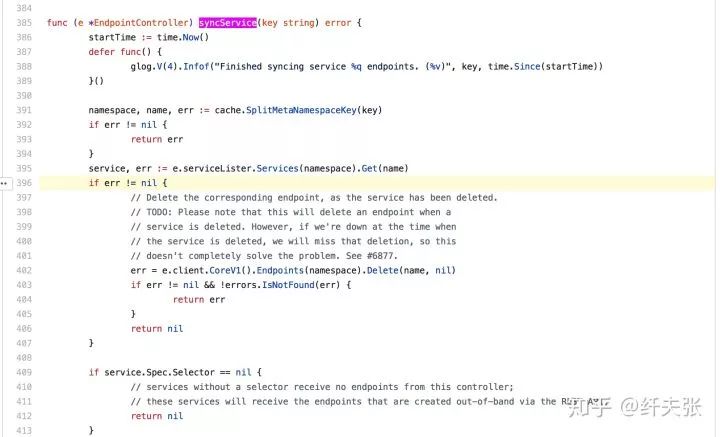
Task: Open the line actions ellipsis menu
Action: pyautogui.click(x=5, y=183)
